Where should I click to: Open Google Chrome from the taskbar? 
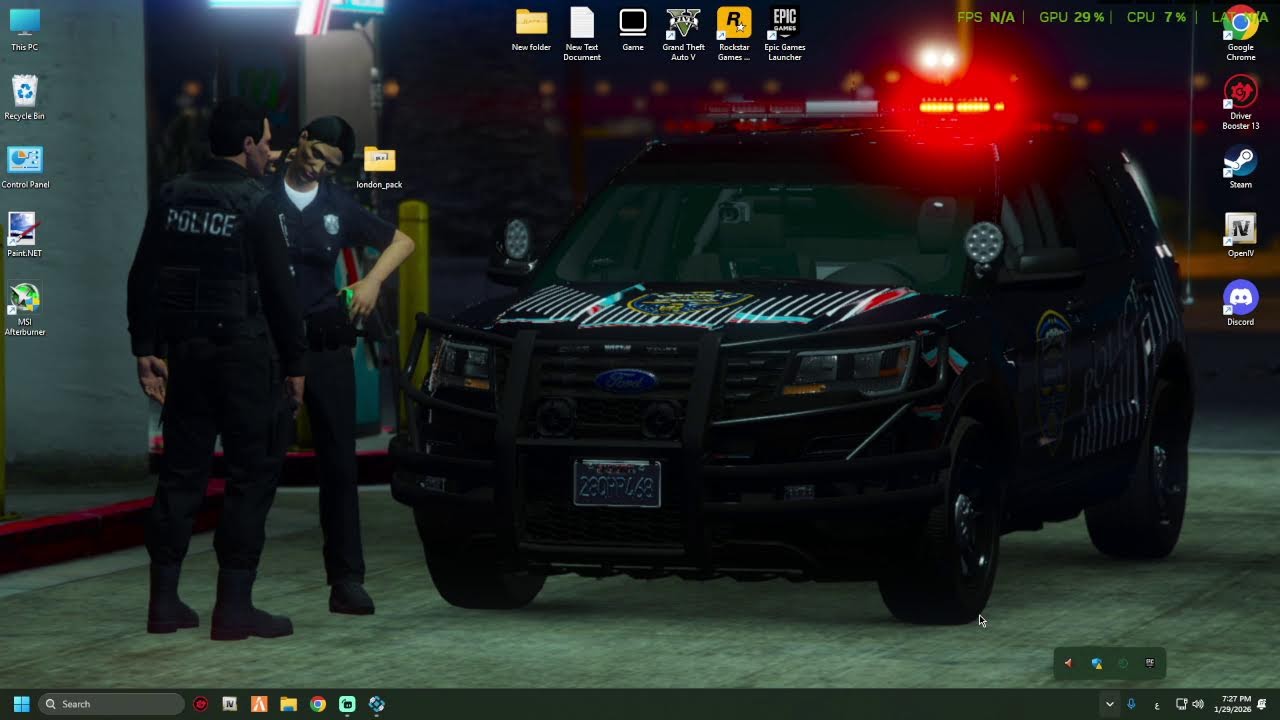pyautogui.click(x=318, y=704)
